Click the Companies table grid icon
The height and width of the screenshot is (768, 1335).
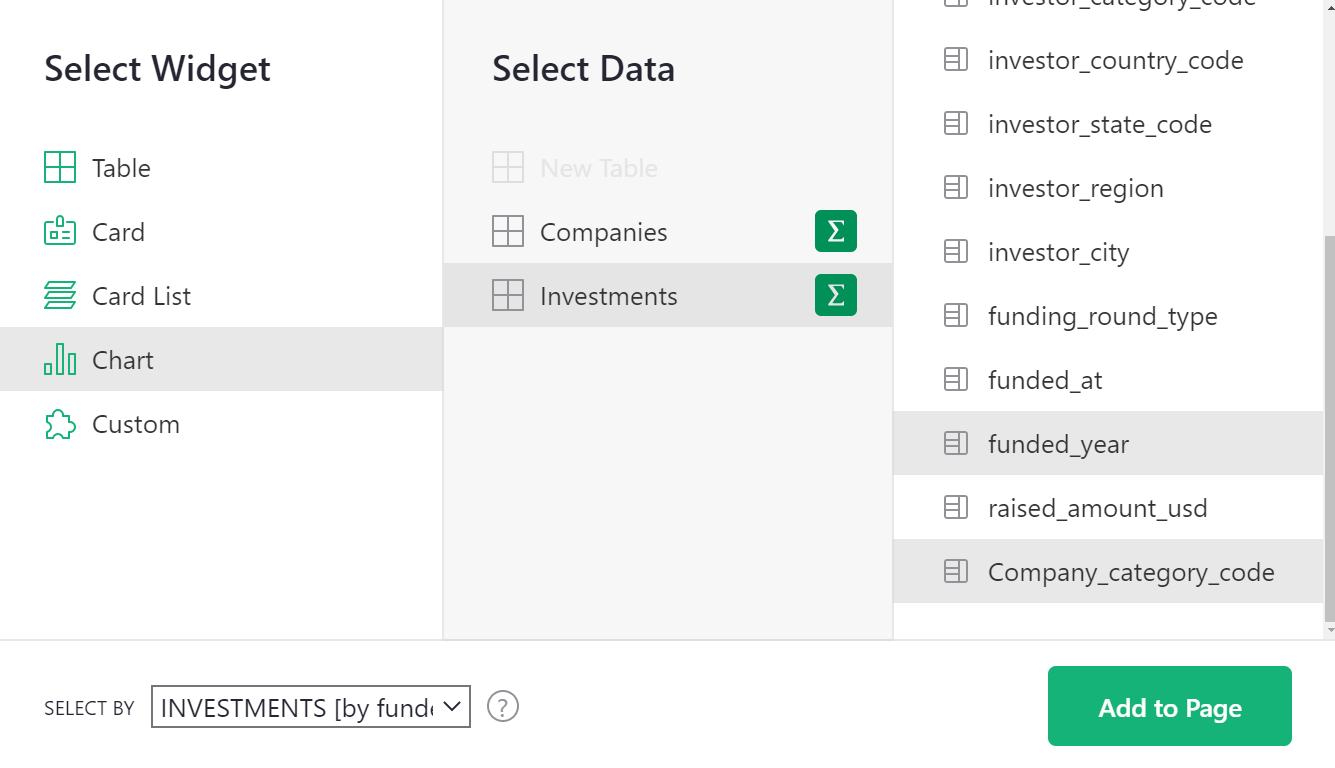(x=508, y=231)
